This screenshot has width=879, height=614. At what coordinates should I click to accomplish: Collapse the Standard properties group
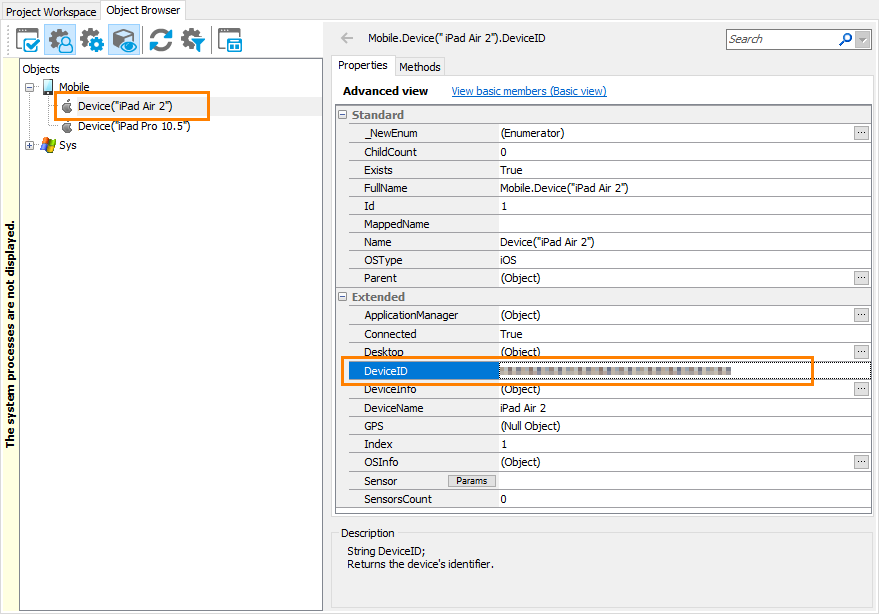tap(342, 115)
